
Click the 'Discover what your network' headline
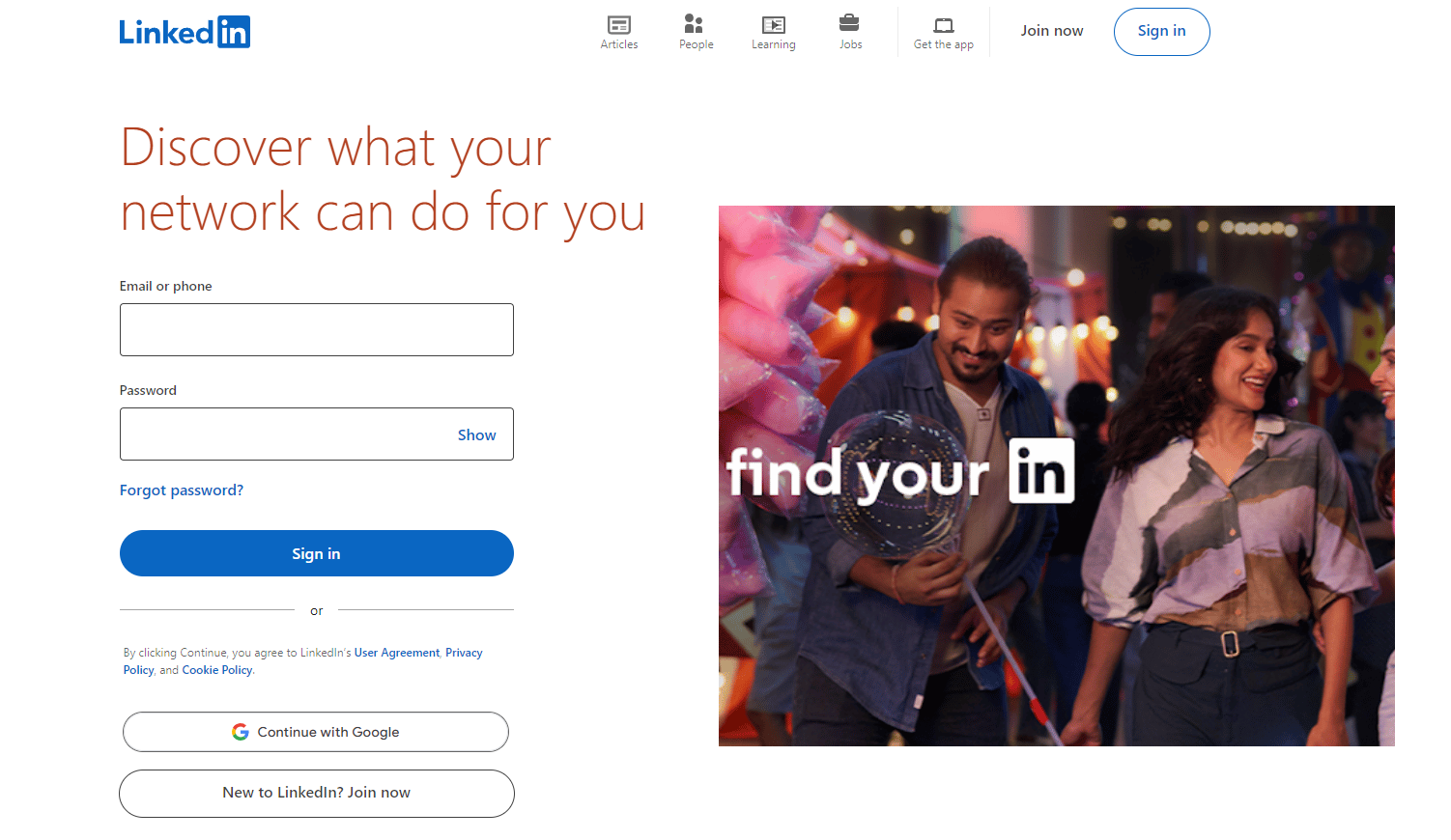point(383,180)
